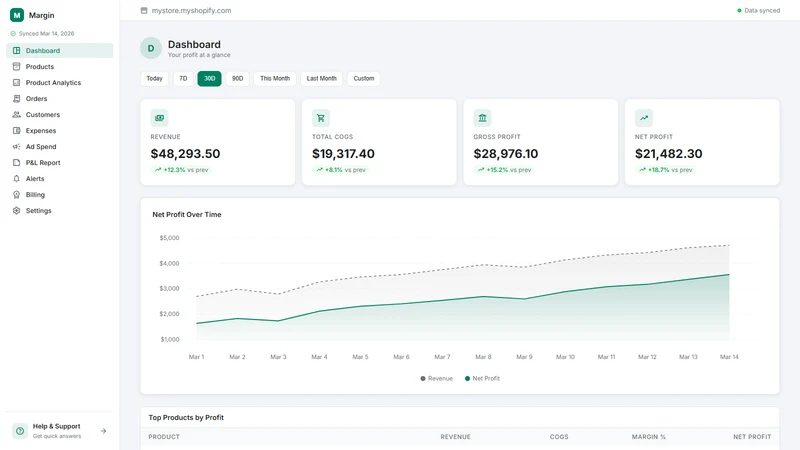Select the Last Month range tab

321,79
